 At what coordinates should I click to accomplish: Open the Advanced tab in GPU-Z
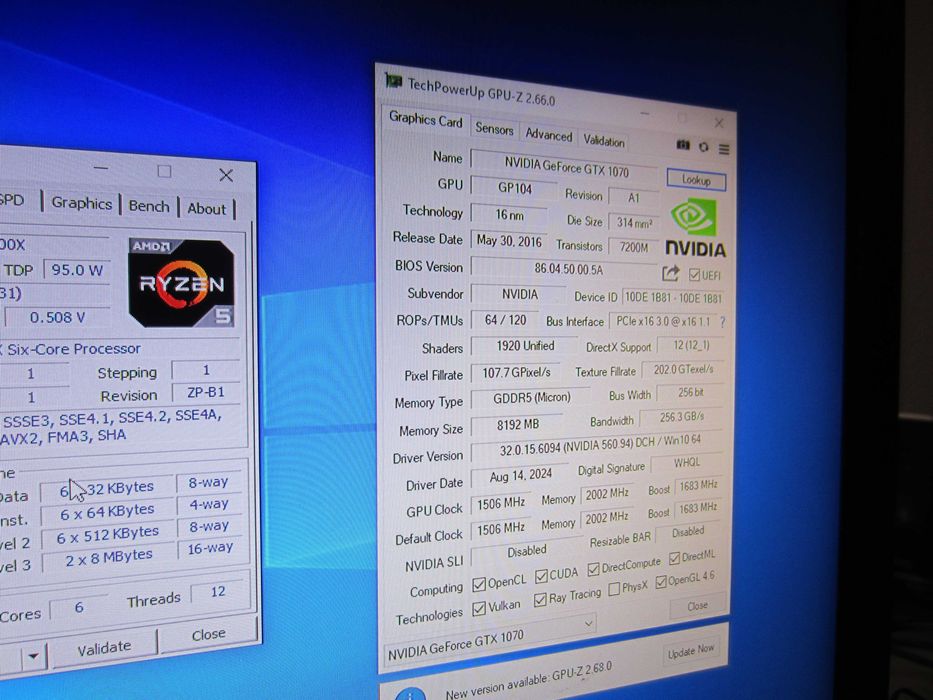(x=548, y=135)
